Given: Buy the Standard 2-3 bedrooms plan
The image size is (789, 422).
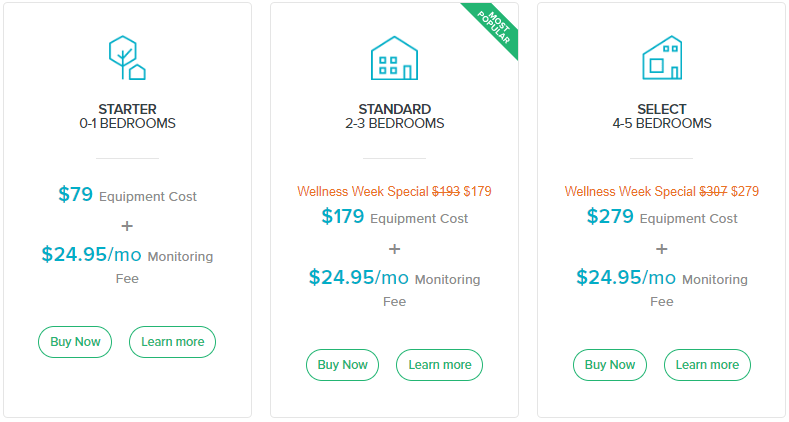Looking at the screenshot, I should click(x=342, y=365).
